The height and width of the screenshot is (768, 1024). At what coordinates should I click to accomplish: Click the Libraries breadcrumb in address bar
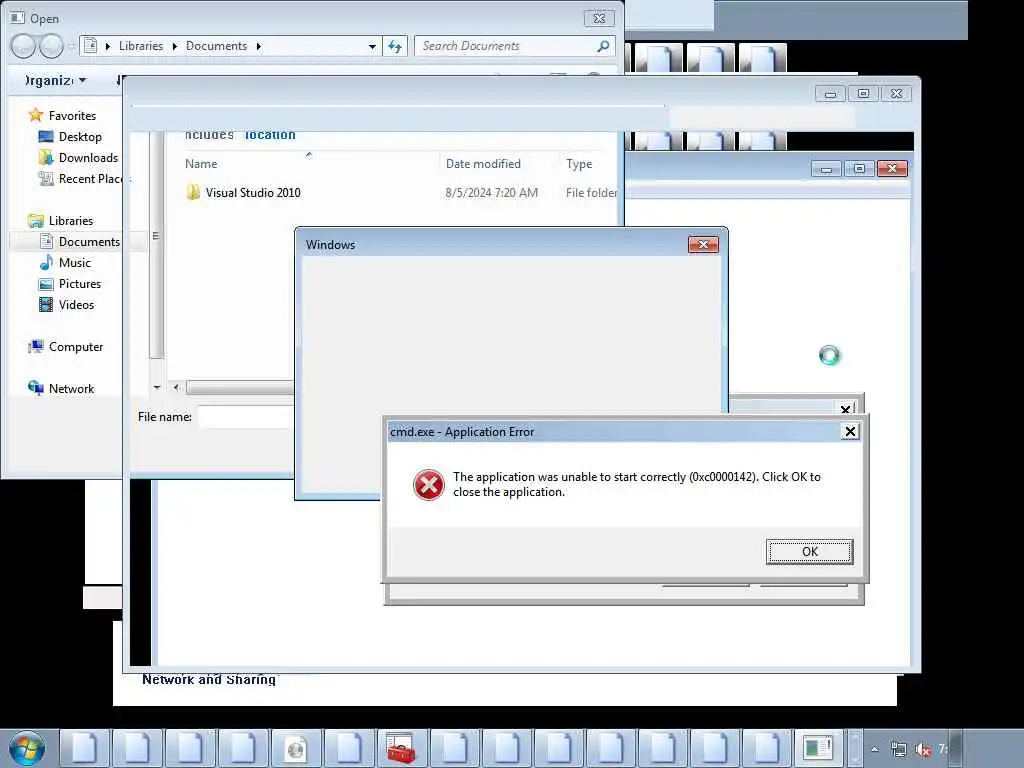[141, 46]
